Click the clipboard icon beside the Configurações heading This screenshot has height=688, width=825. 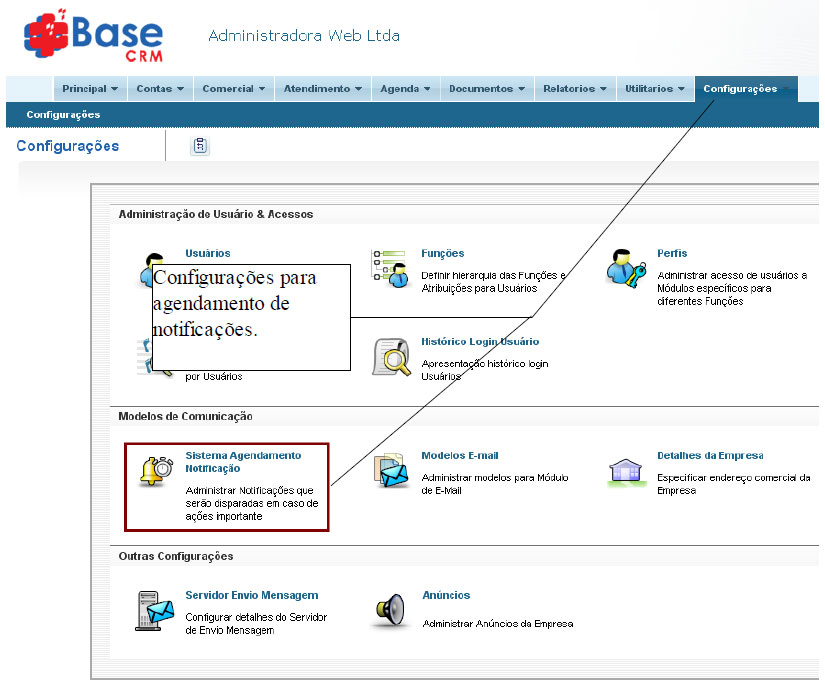[x=199, y=145]
